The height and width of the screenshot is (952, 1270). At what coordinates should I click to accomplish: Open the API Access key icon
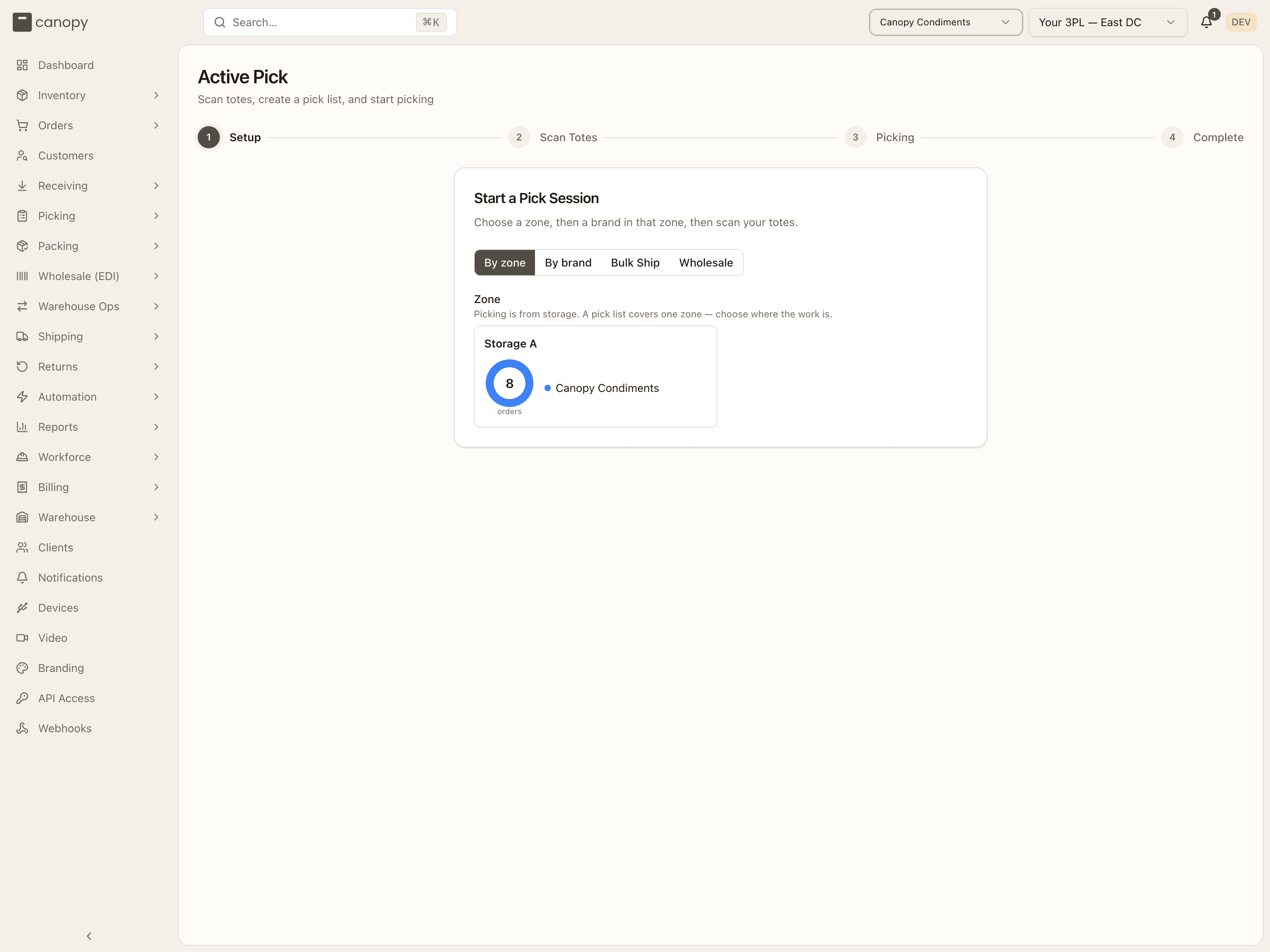coord(22,699)
